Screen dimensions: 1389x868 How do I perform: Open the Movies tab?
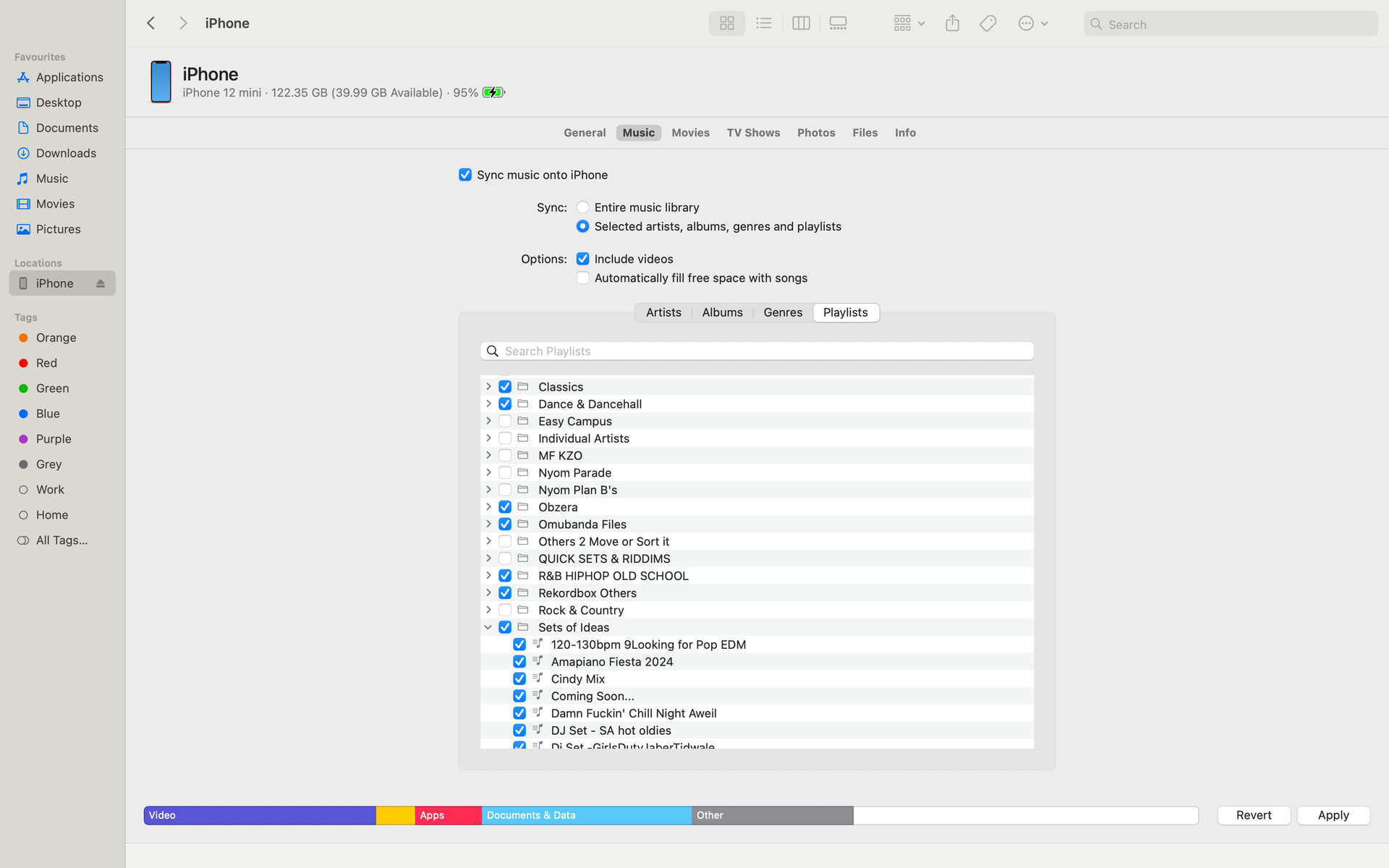(690, 132)
